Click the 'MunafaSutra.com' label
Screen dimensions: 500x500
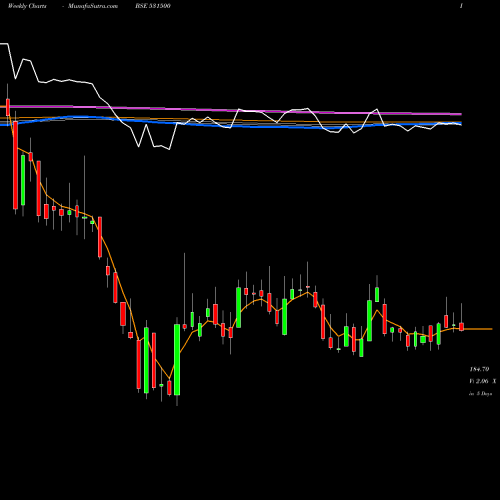[93, 6]
